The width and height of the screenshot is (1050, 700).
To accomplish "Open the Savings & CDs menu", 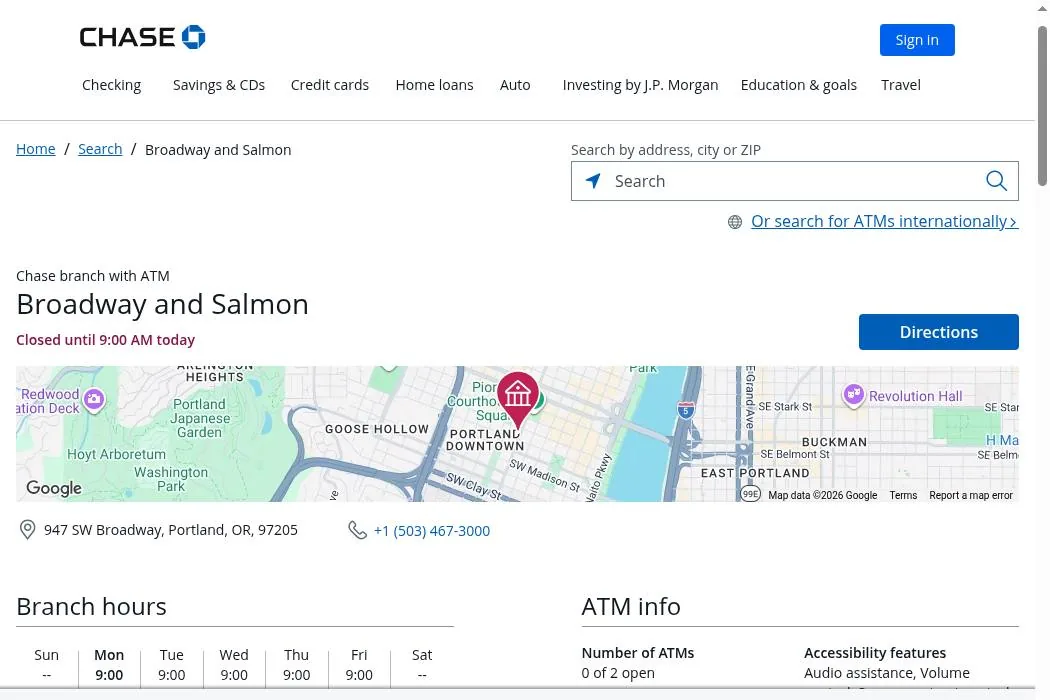I will point(219,85).
